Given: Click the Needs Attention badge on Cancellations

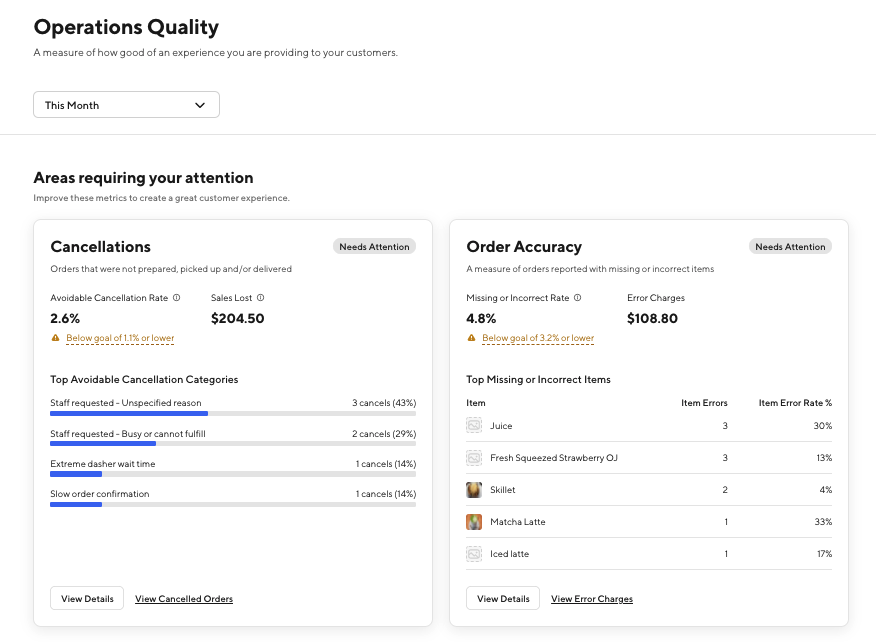Looking at the screenshot, I should point(374,246).
